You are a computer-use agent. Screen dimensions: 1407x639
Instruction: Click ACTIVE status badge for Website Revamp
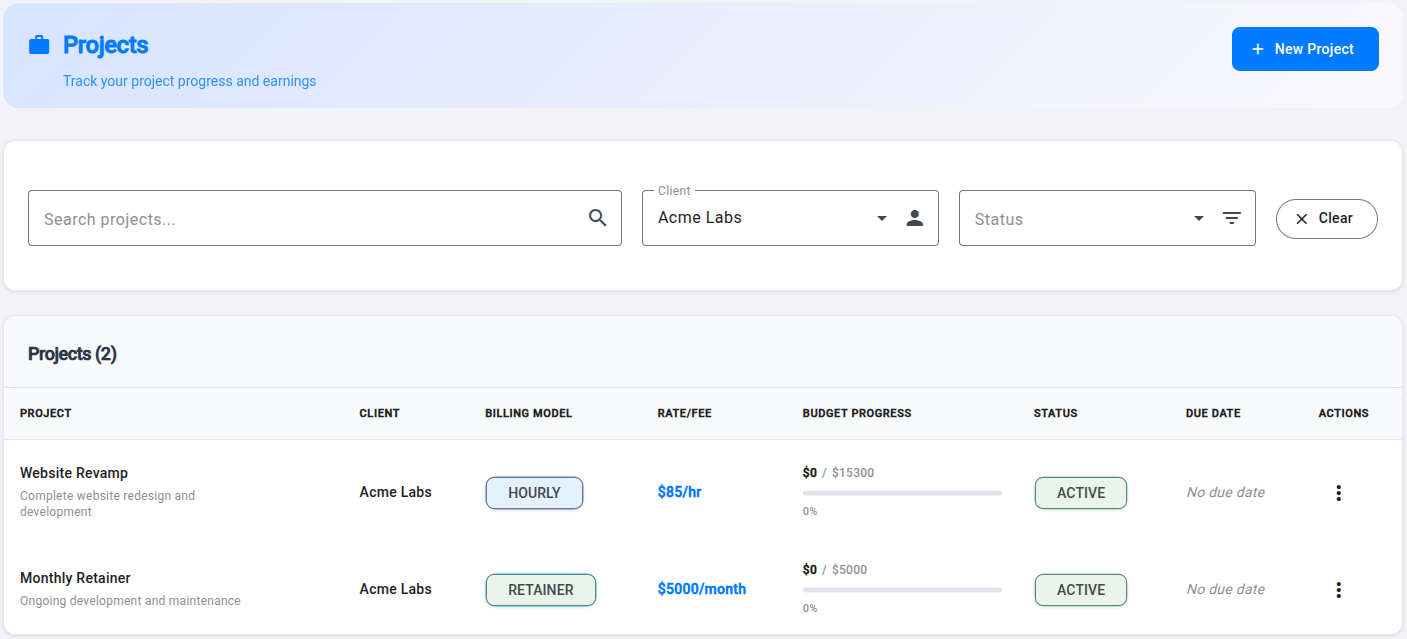coord(1080,493)
